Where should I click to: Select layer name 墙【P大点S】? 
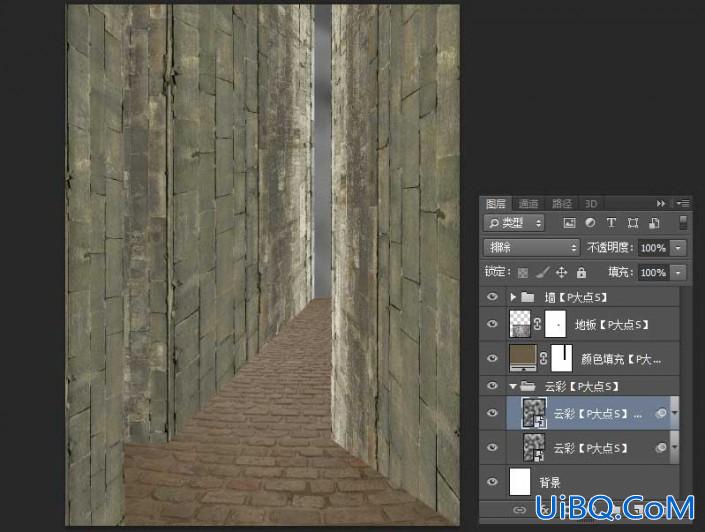(x=576, y=297)
